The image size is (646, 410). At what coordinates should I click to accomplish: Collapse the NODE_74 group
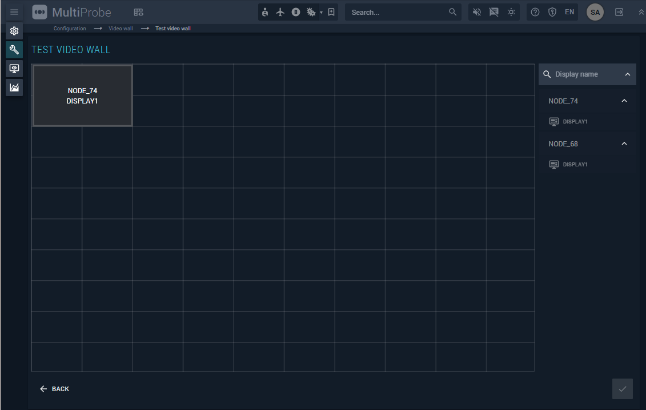click(625, 101)
